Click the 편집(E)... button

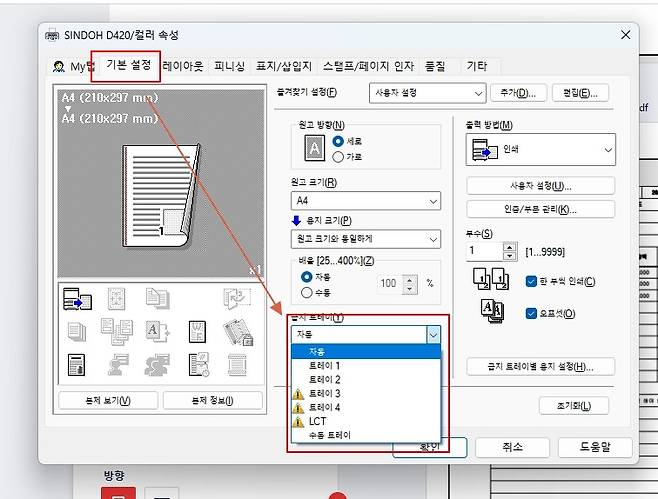[x=580, y=93]
